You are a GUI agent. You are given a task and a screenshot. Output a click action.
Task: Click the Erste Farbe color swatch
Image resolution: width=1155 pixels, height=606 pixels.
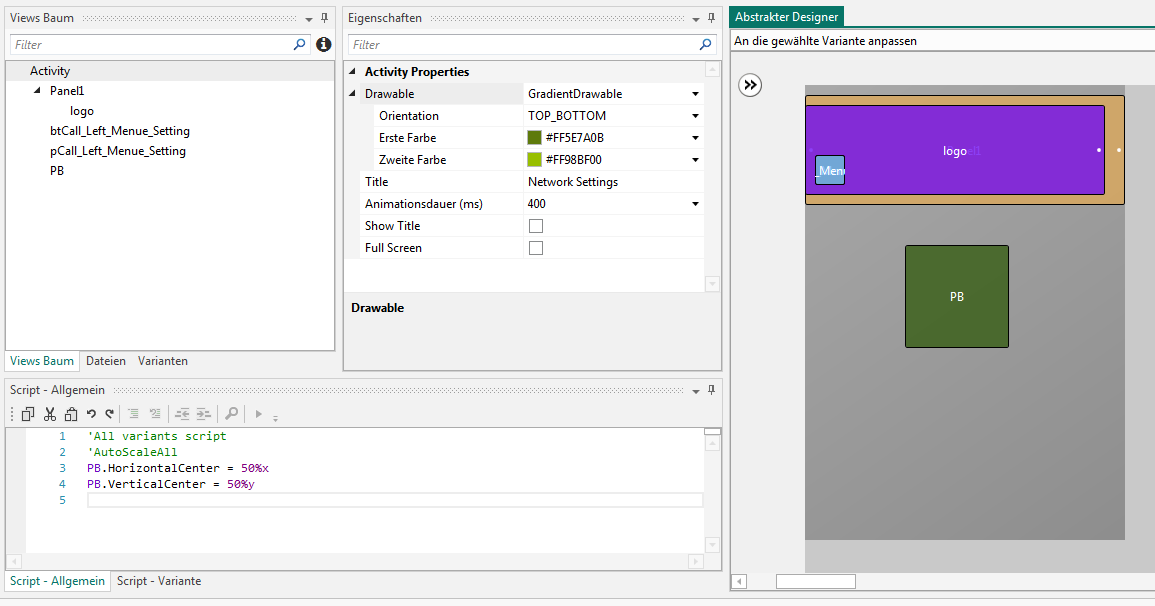pyautogui.click(x=534, y=138)
